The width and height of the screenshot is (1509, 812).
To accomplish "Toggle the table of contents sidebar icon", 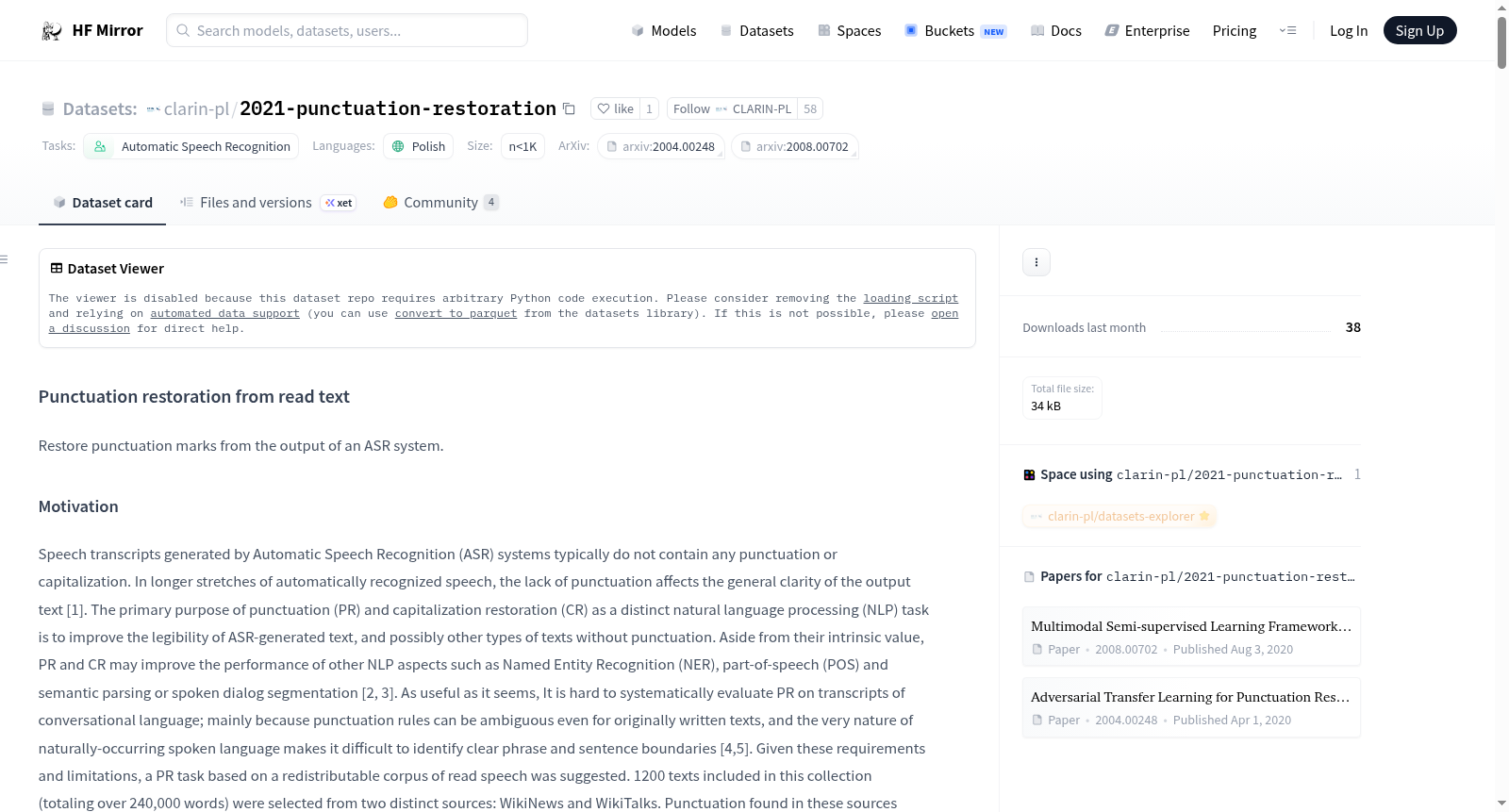I will click(4, 259).
